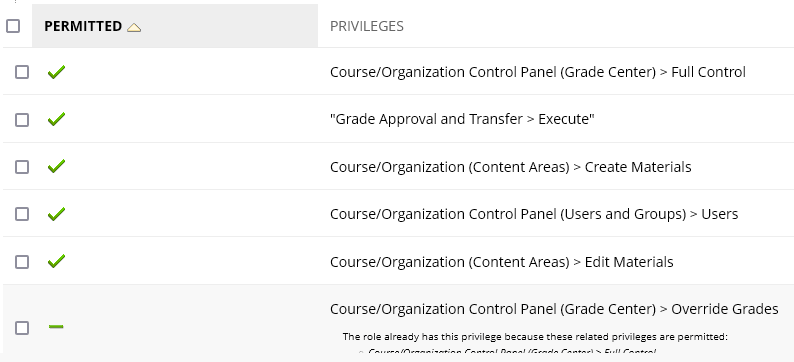Image resolution: width=794 pixels, height=362 pixels.
Task: Toggle the select-all checkbox in header
Action: pos(13,26)
